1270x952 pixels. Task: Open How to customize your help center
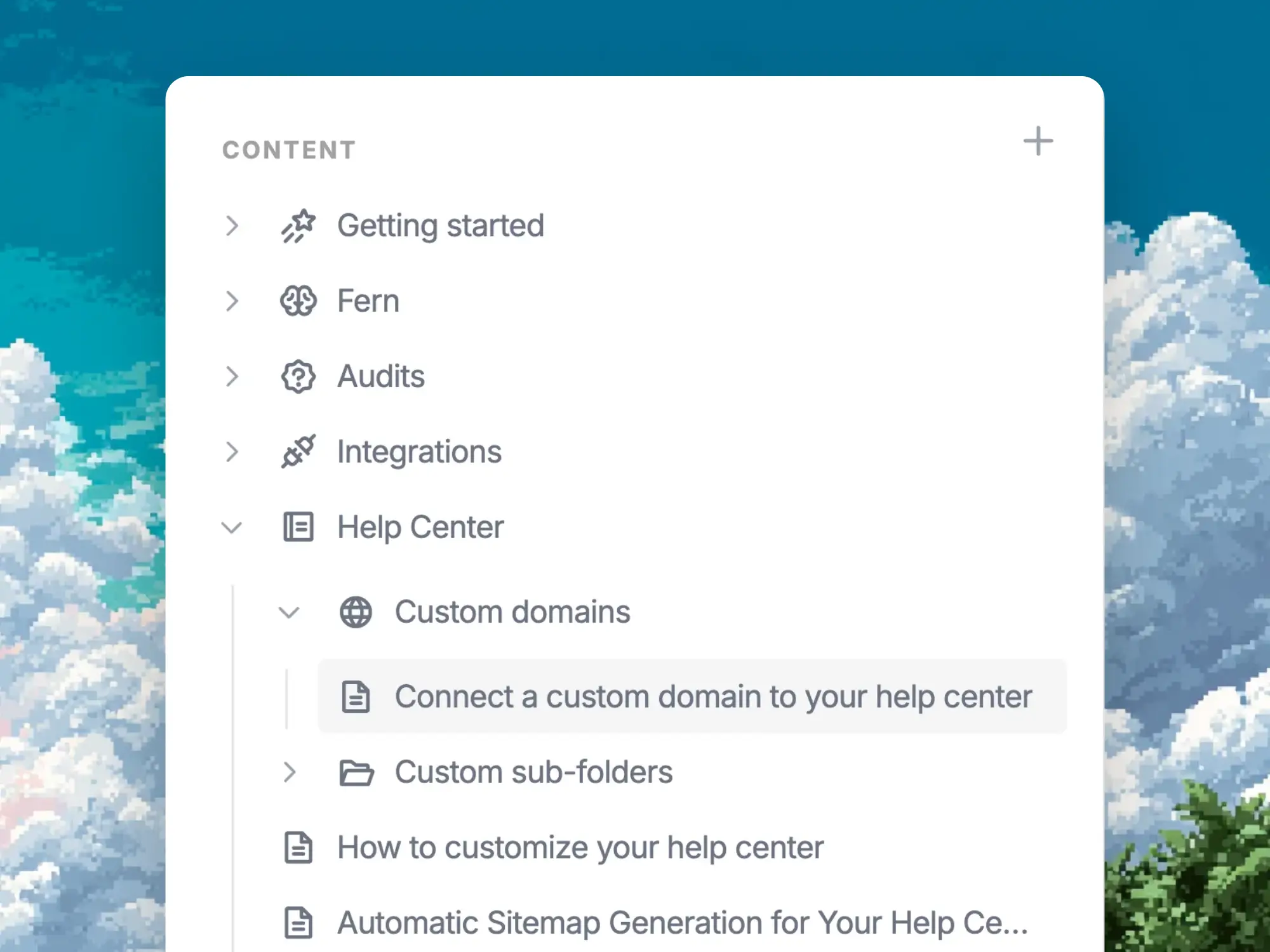click(x=580, y=848)
